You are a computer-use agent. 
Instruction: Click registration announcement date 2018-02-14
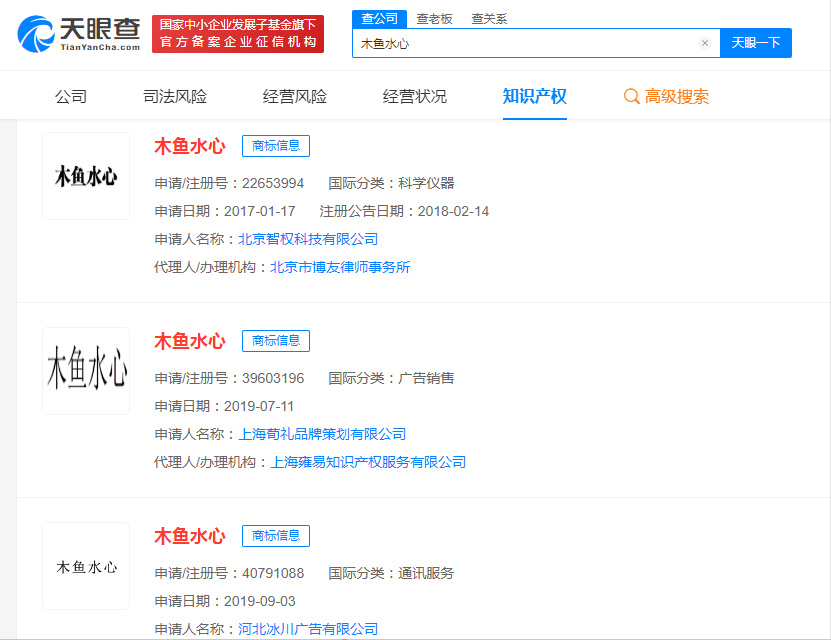[454, 211]
